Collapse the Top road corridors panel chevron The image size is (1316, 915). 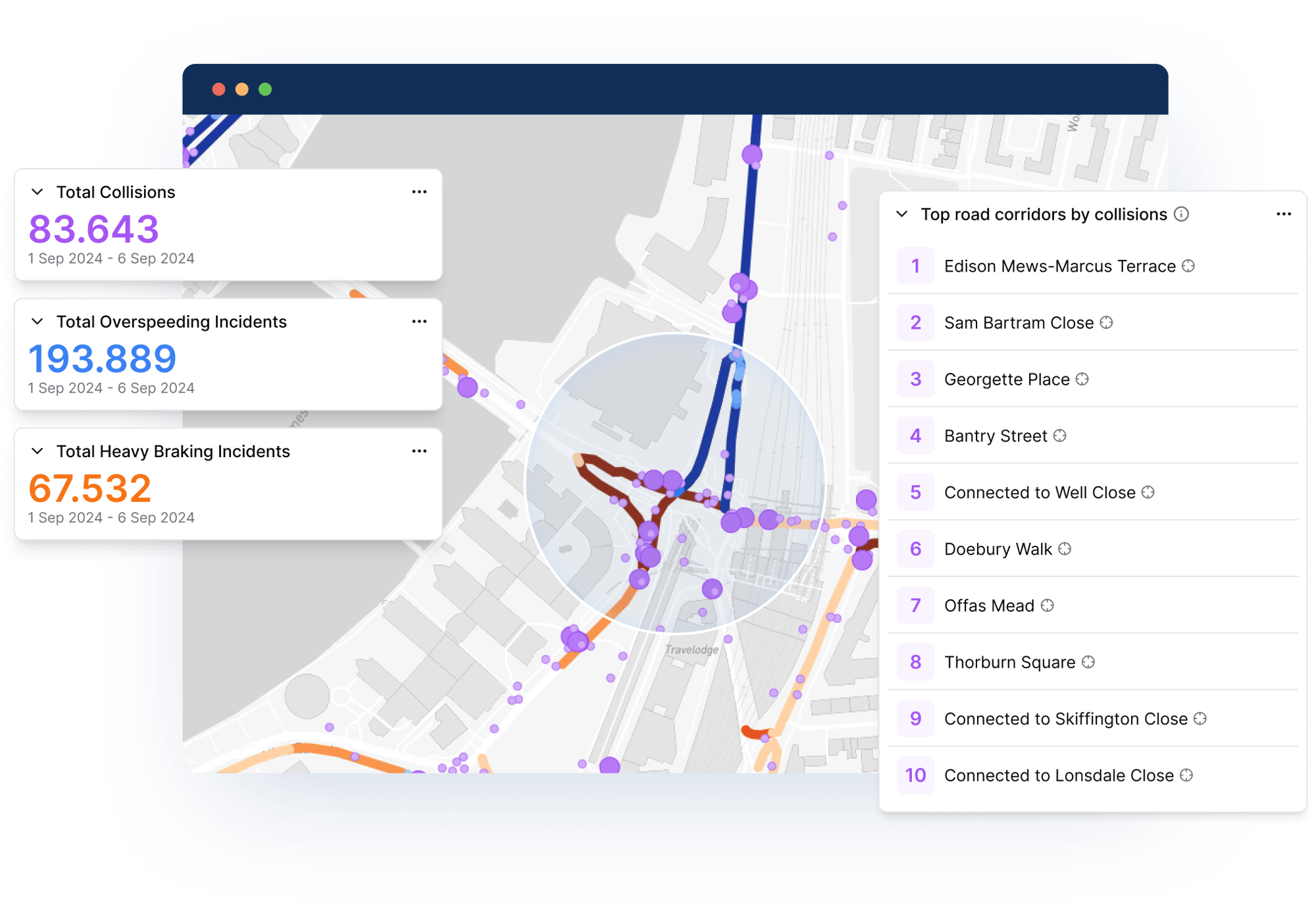(902, 214)
